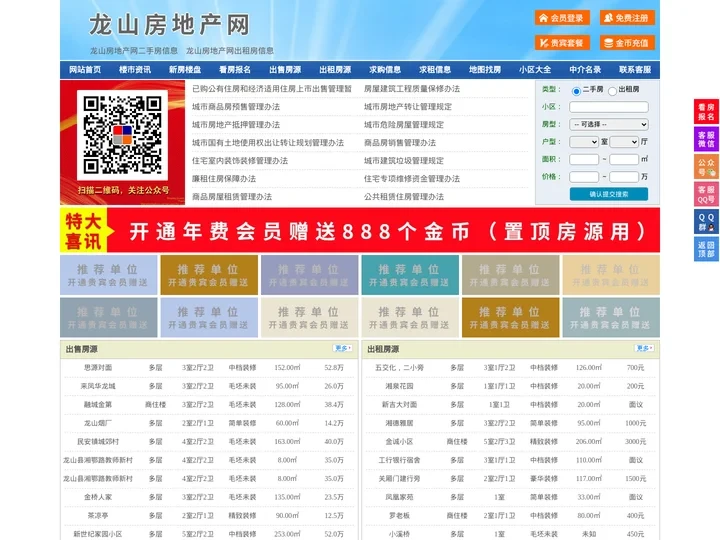Click the 免费注册 free register button
This screenshot has height=540, width=720.
627,18
